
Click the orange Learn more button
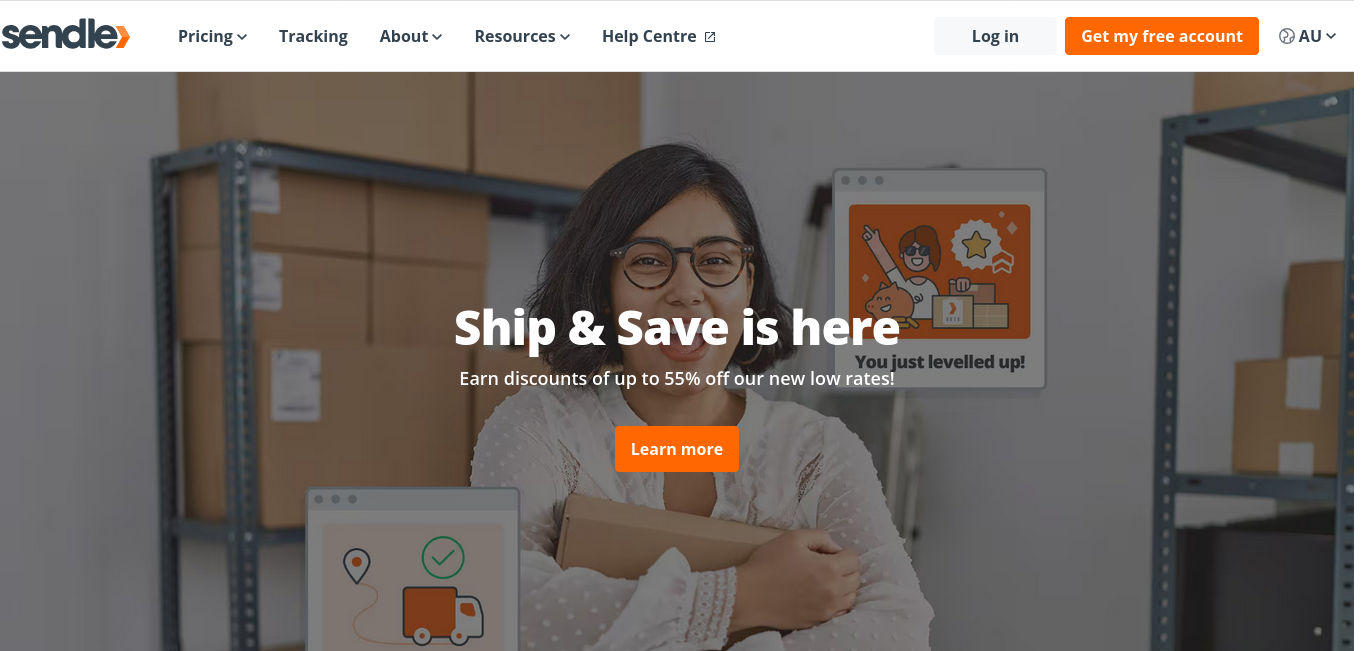[x=677, y=449]
